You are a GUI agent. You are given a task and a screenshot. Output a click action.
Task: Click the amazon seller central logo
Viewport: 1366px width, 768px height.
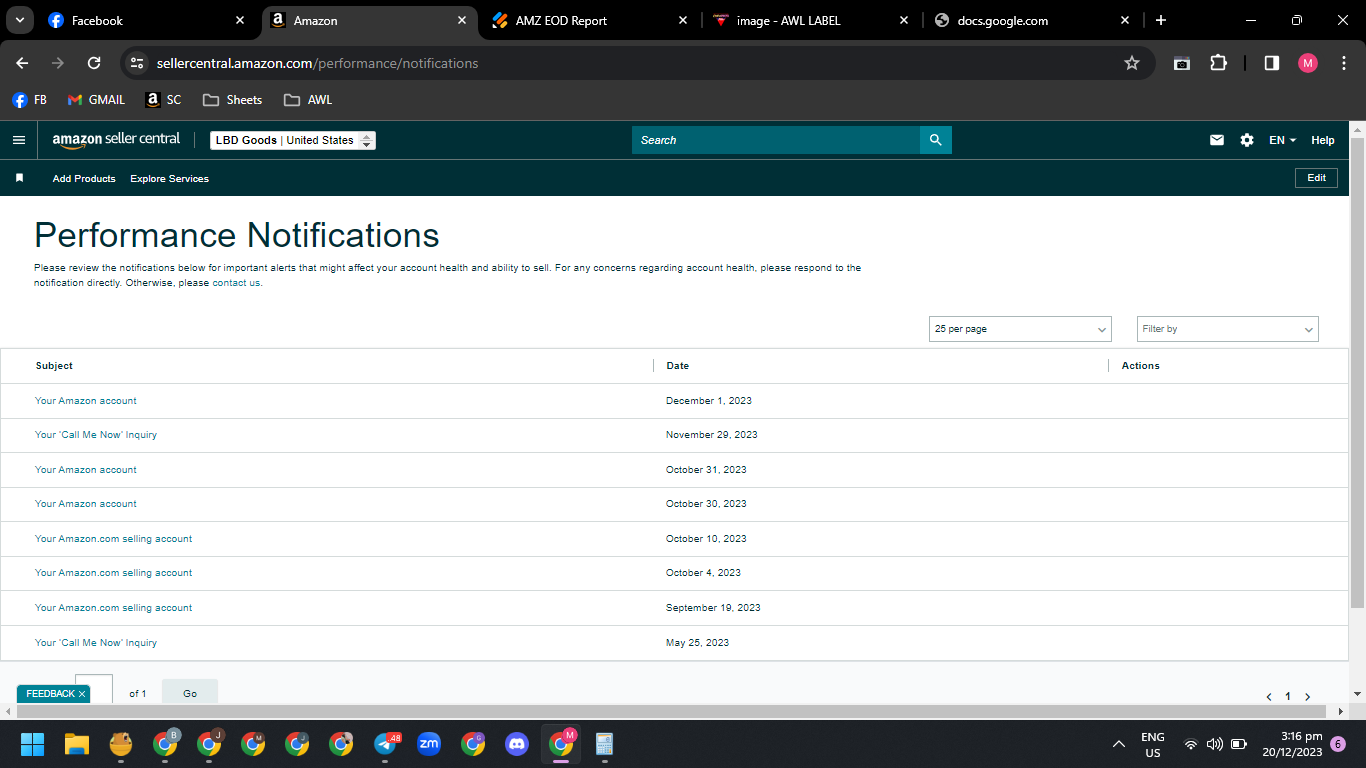click(116, 140)
